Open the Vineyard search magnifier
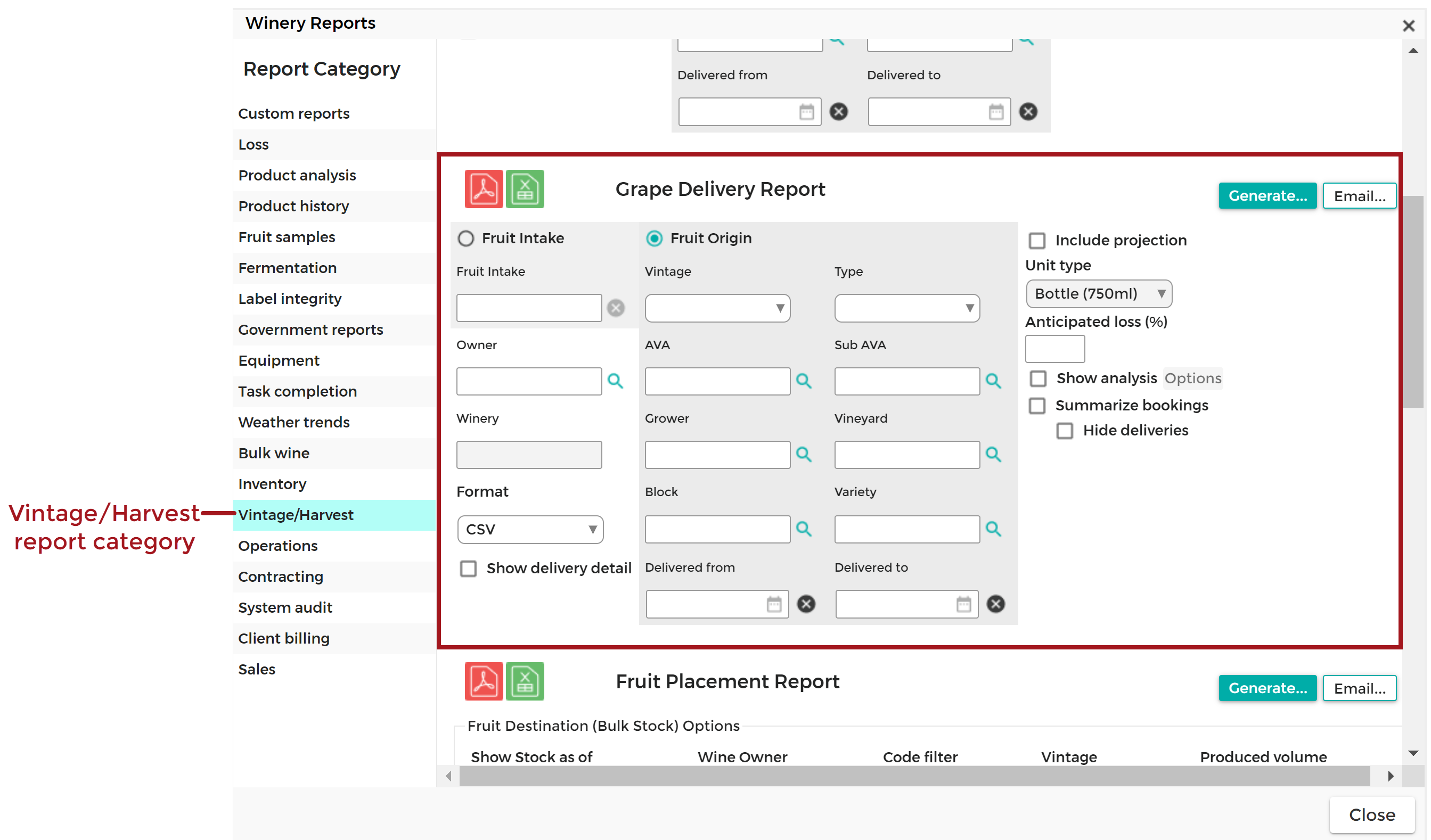This screenshot has height=840, width=1431. [993, 455]
